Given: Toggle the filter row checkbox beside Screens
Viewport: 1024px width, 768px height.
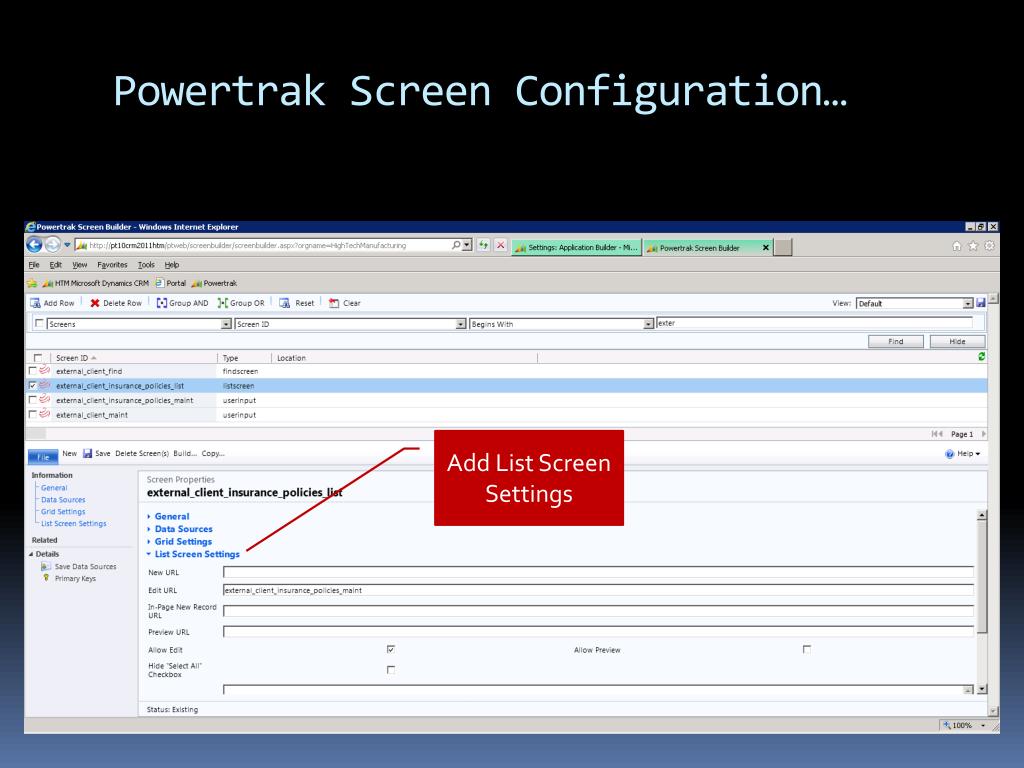Looking at the screenshot, I should pos(39,323).
